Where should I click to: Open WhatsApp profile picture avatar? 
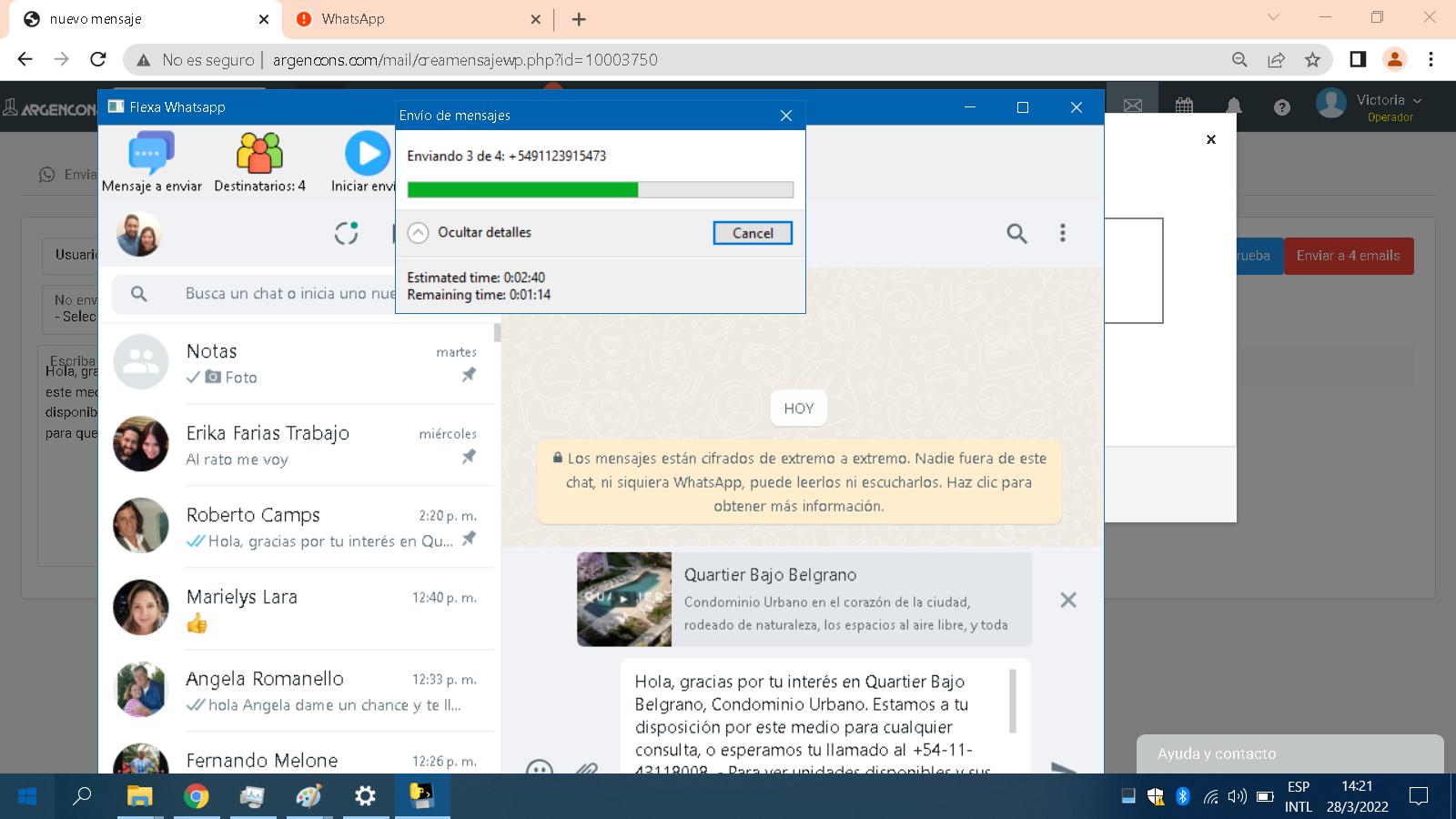(138, 234)
